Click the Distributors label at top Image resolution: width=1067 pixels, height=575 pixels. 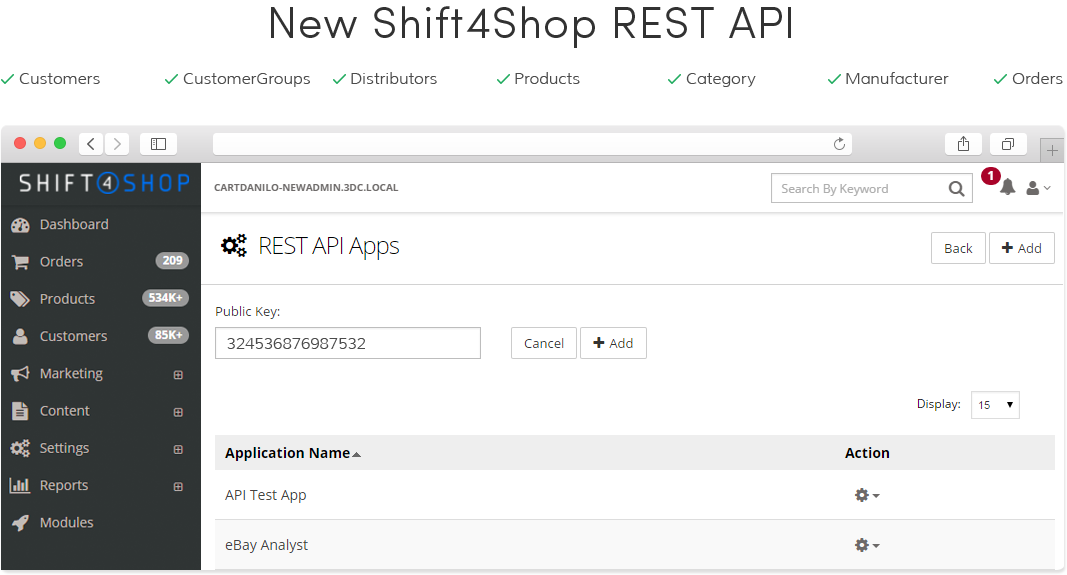[x=393, y=79]
